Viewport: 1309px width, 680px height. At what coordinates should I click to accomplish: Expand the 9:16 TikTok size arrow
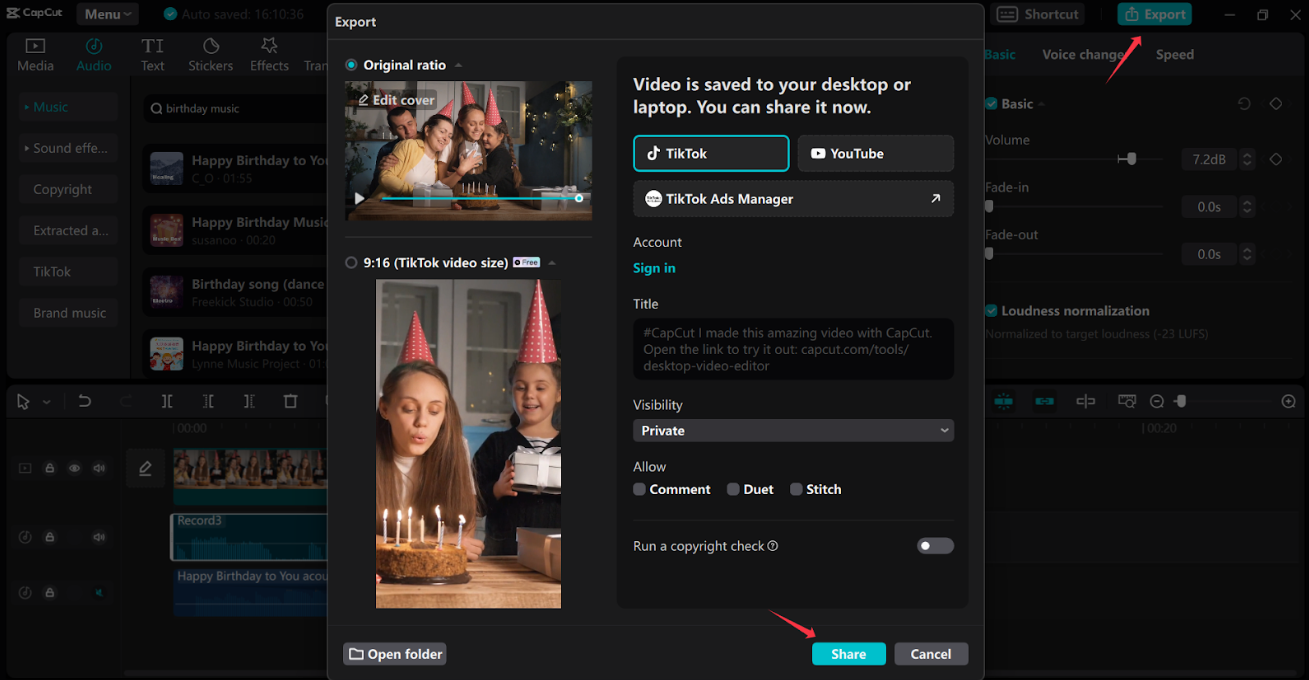(552, 263)
